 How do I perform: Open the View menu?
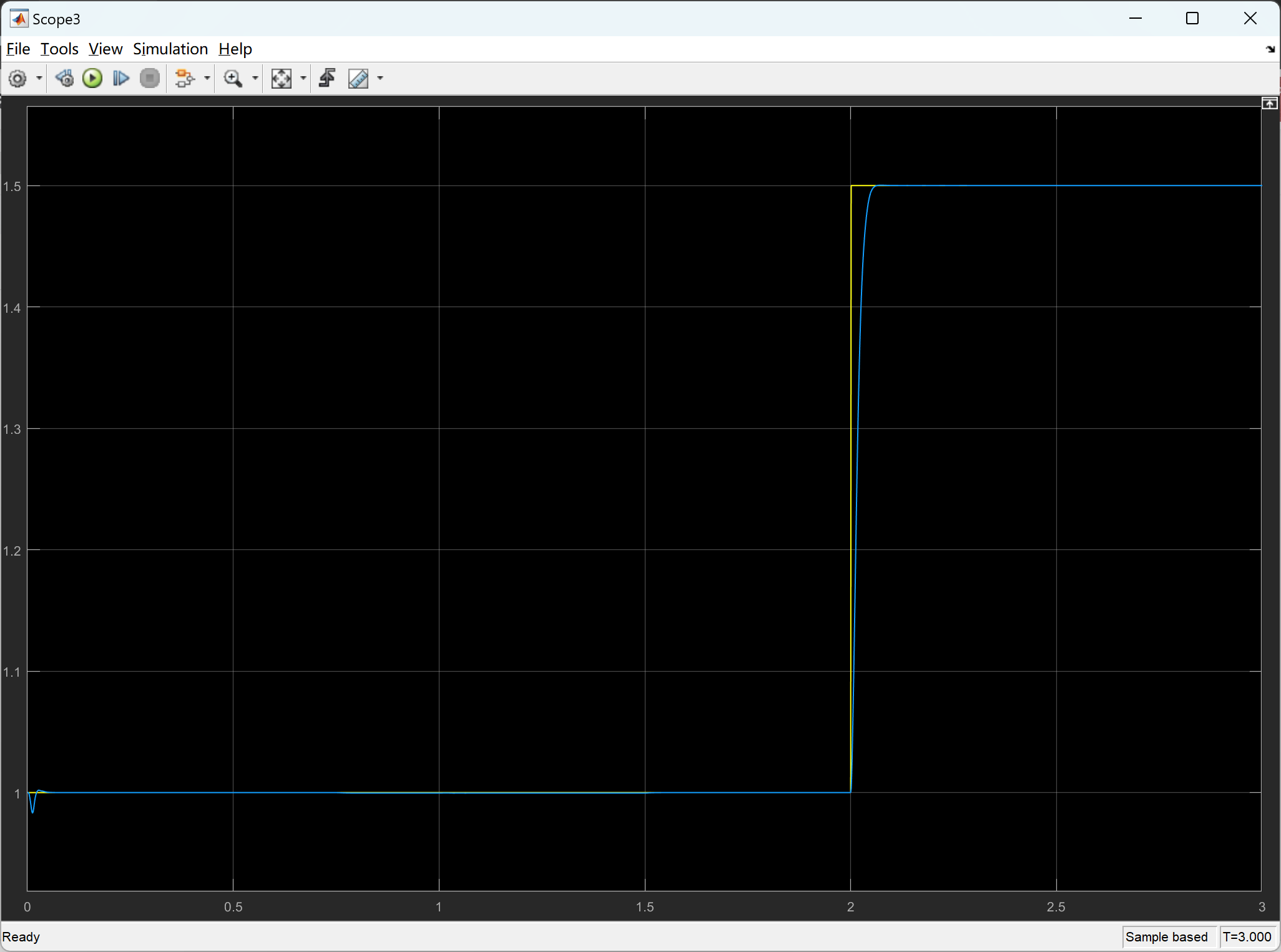coord(105,49)
